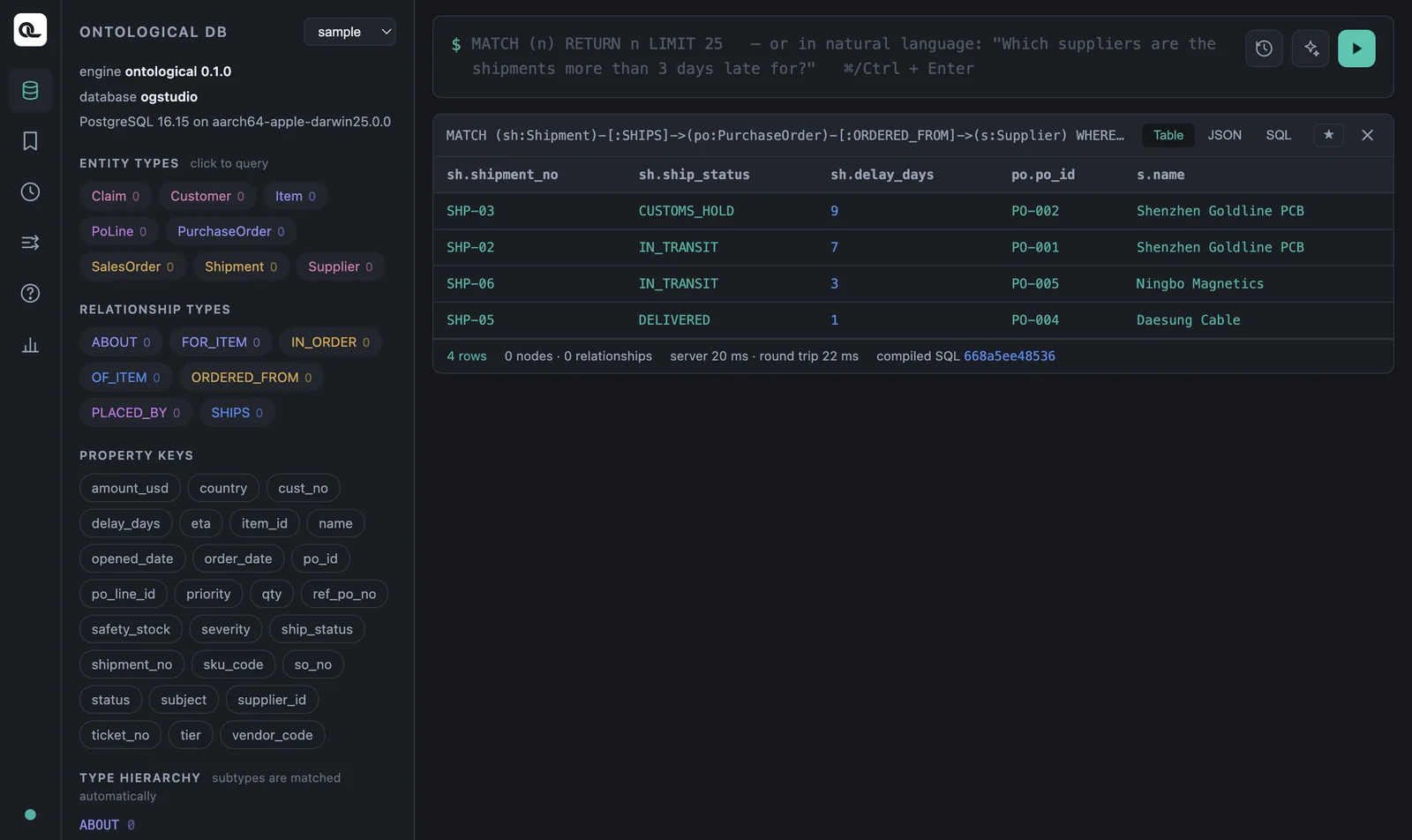The height and width of the screenshot is (840, 1412).
Task: Query the Customer entity type
Action: pos(207,196)
